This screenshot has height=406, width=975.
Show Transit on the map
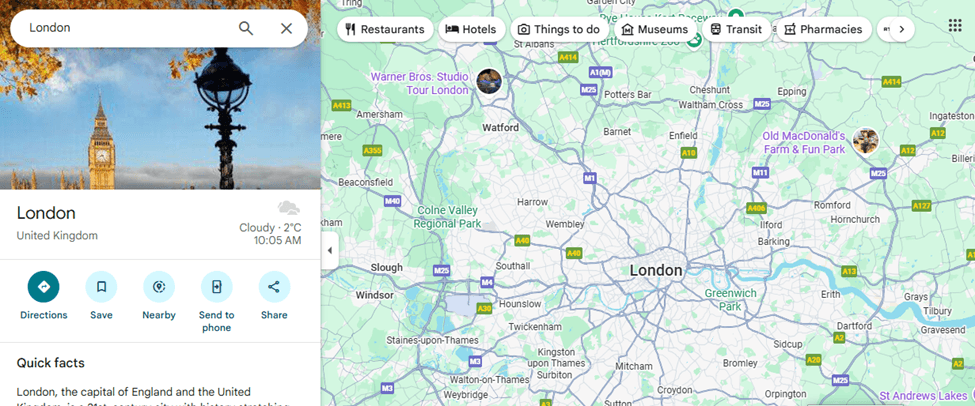736,29
